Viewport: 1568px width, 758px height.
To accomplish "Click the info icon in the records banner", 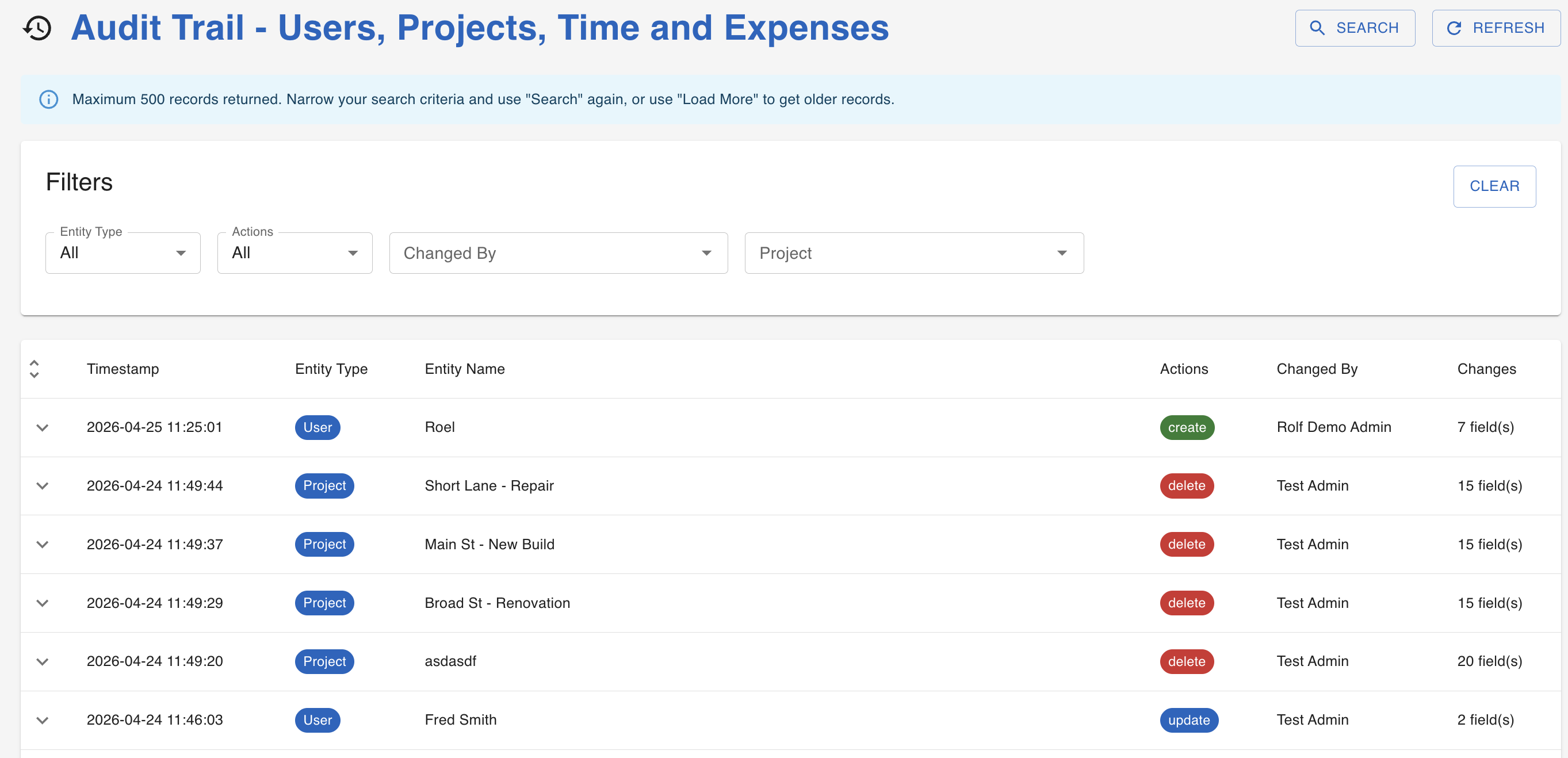I will click(x=49, y=99).
